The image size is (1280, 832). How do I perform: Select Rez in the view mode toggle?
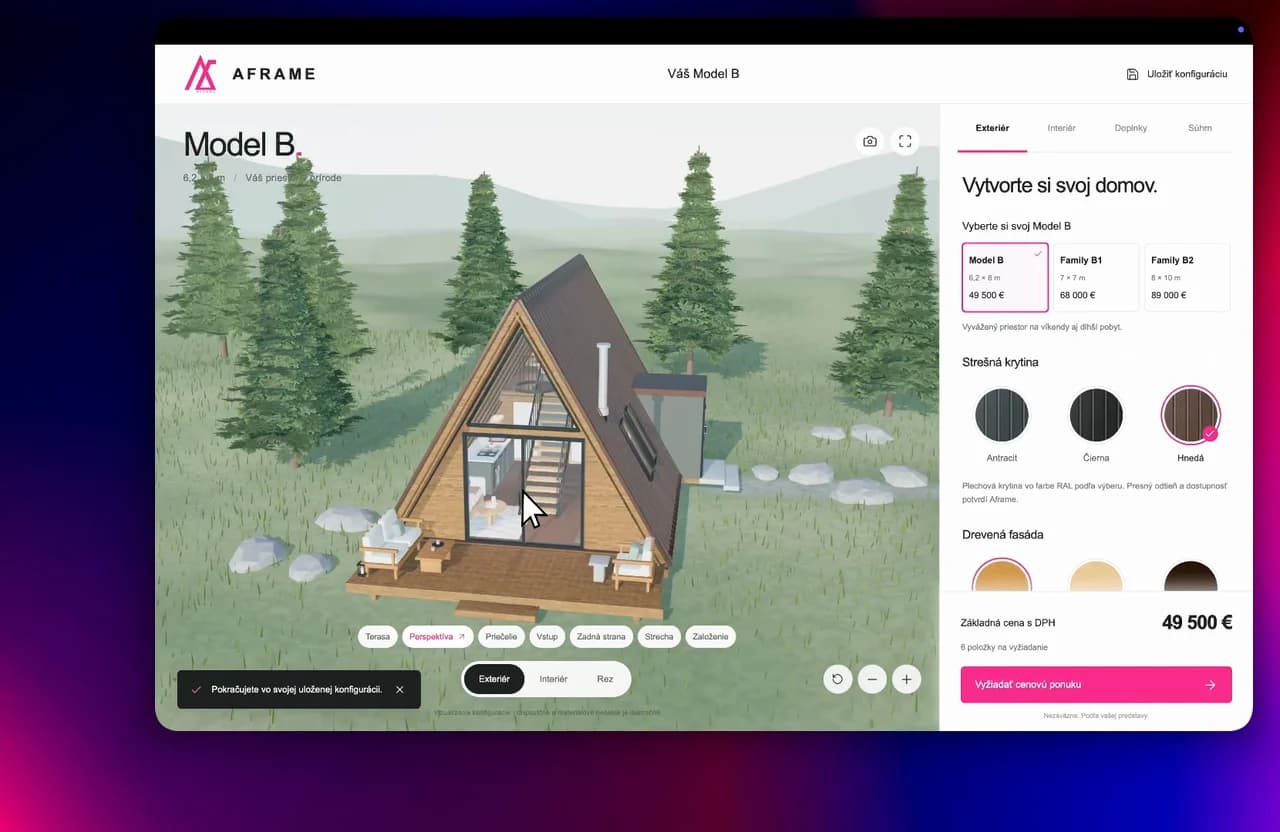click(605, 679)
